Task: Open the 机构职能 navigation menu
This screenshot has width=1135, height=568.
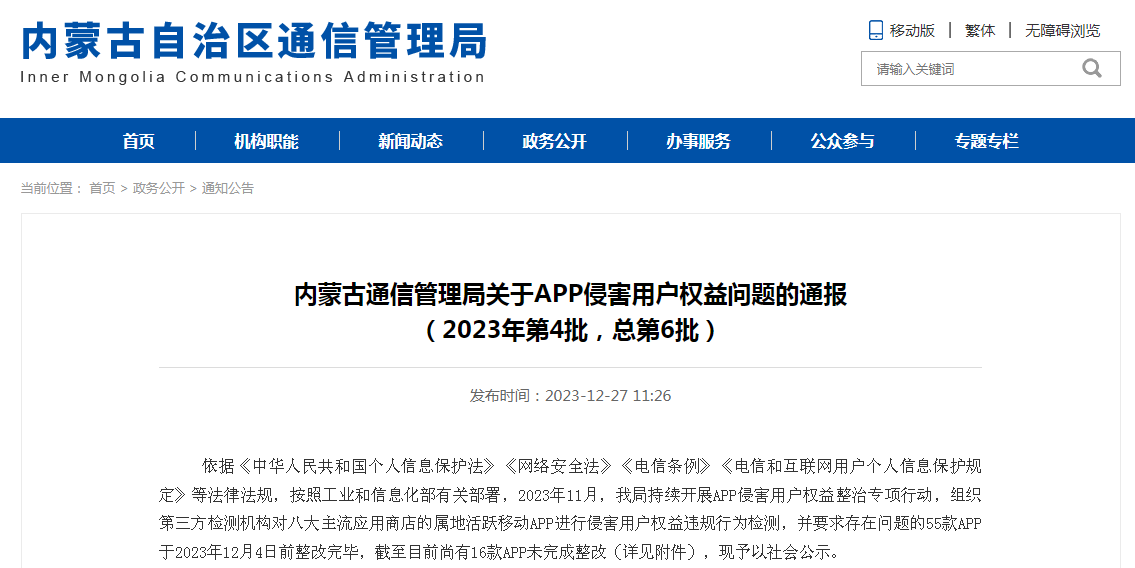Action: pos(267,141)
